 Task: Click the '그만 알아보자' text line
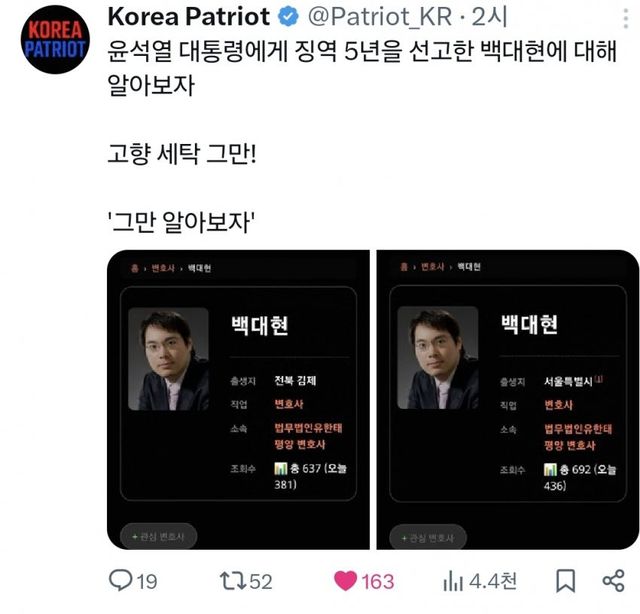(x=182, y=223)
